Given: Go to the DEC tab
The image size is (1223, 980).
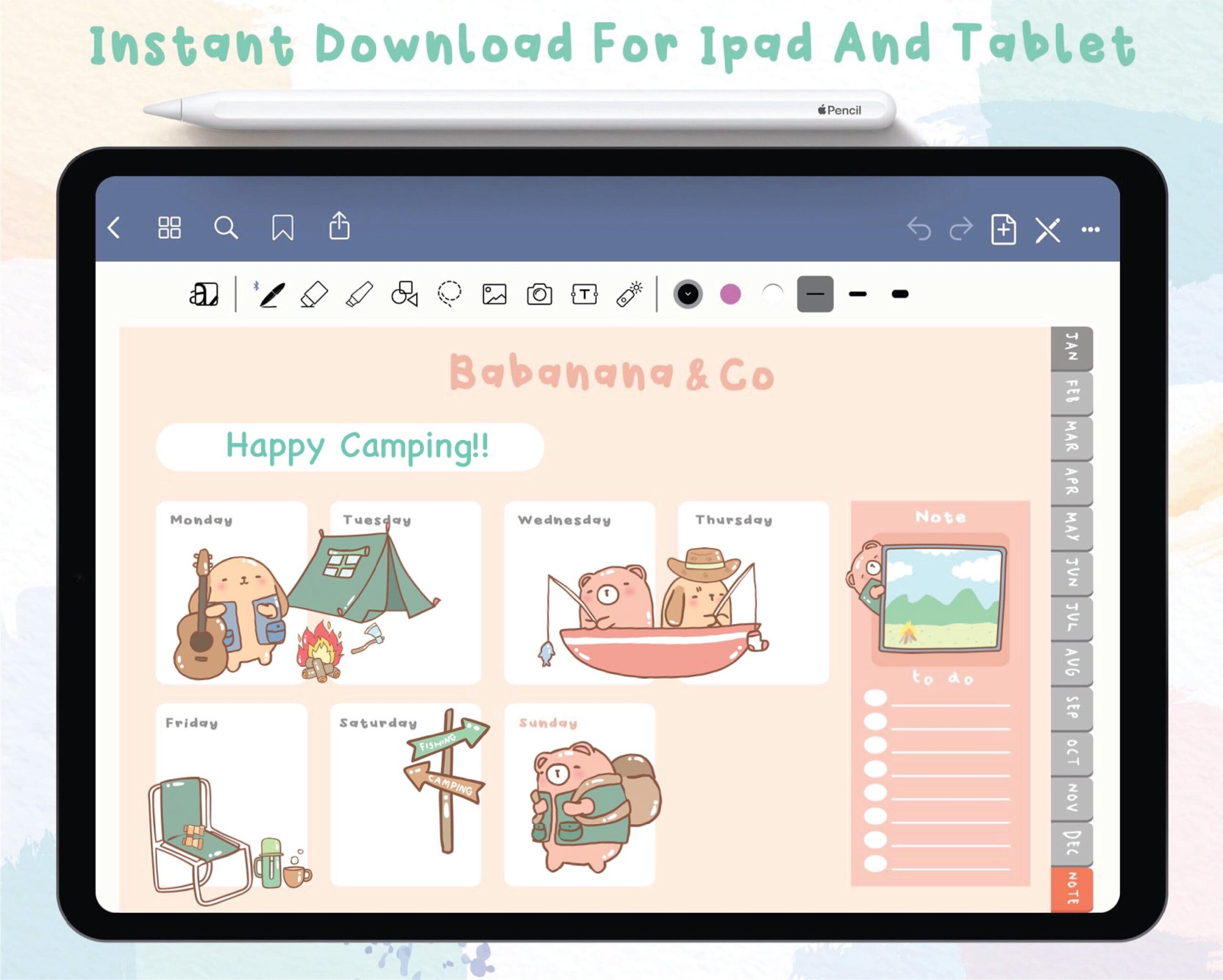Looking at the screenshot, I should click(1072, 844).
